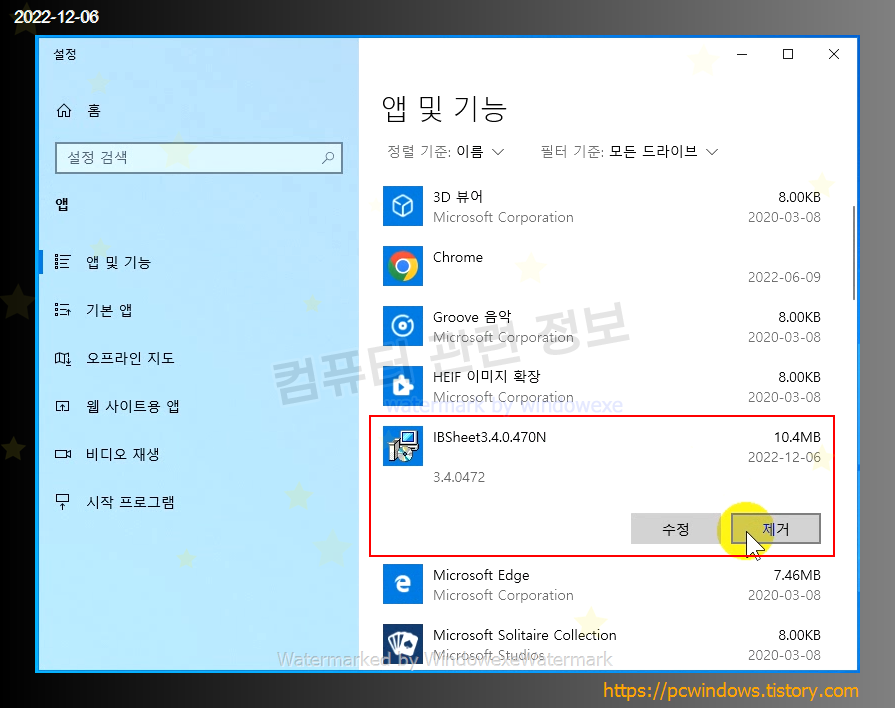Click the 제거 button to uninstall IBSheet
Image resolution: width=895 pixels, height=708 pixels.
tap(776, 529)
